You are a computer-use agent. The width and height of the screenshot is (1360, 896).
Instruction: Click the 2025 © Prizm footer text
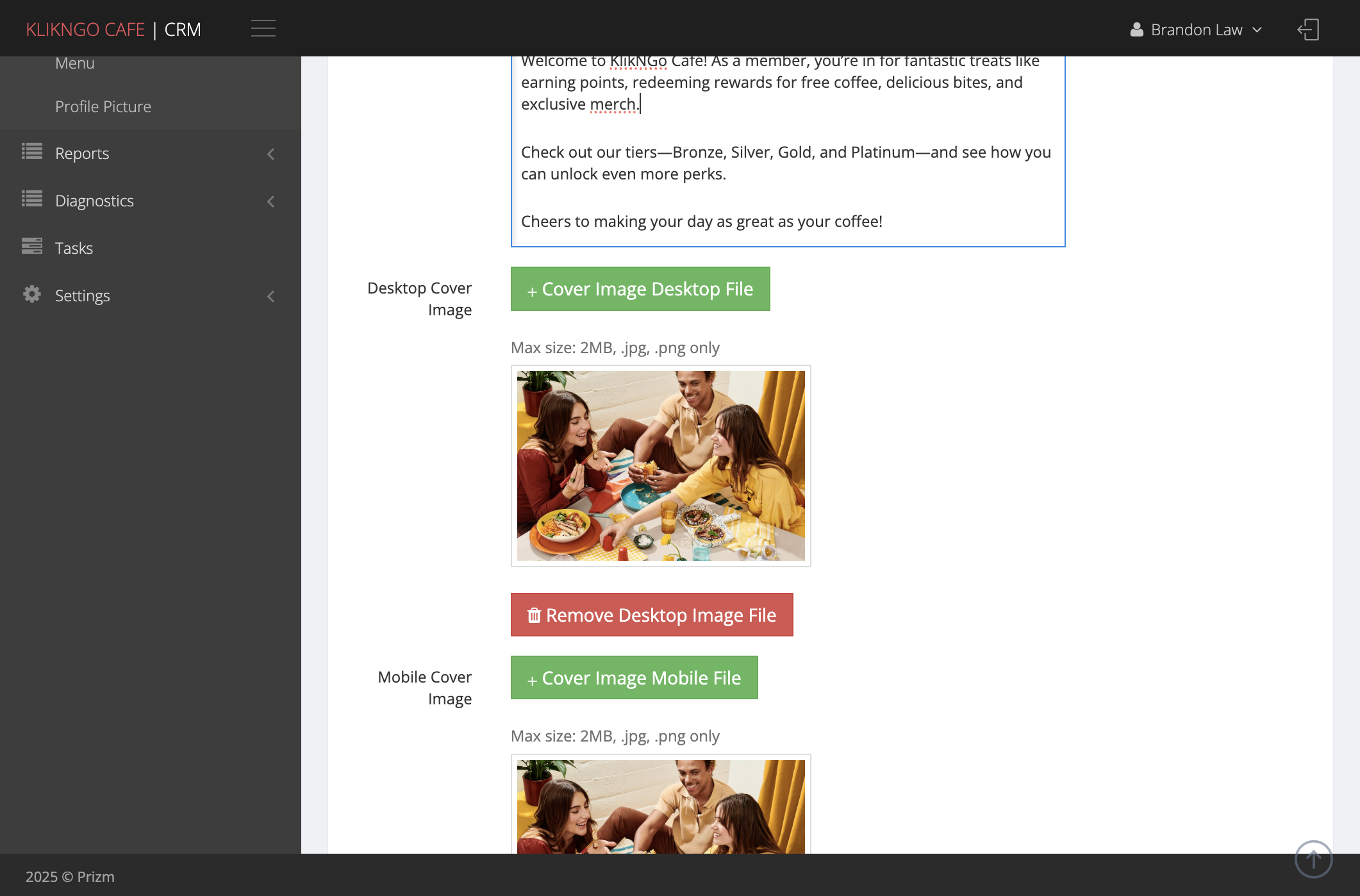pyautogui.click(x=70, y=876)
